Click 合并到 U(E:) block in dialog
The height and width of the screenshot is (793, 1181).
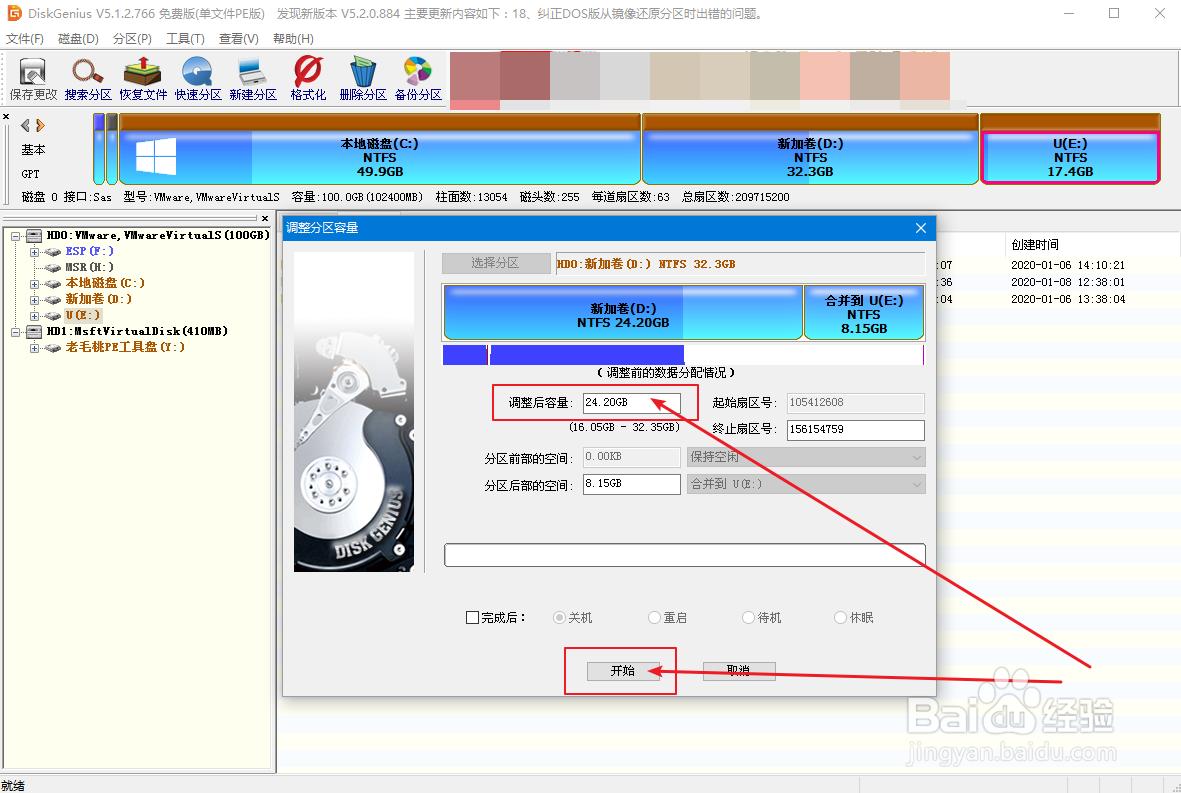864,313
